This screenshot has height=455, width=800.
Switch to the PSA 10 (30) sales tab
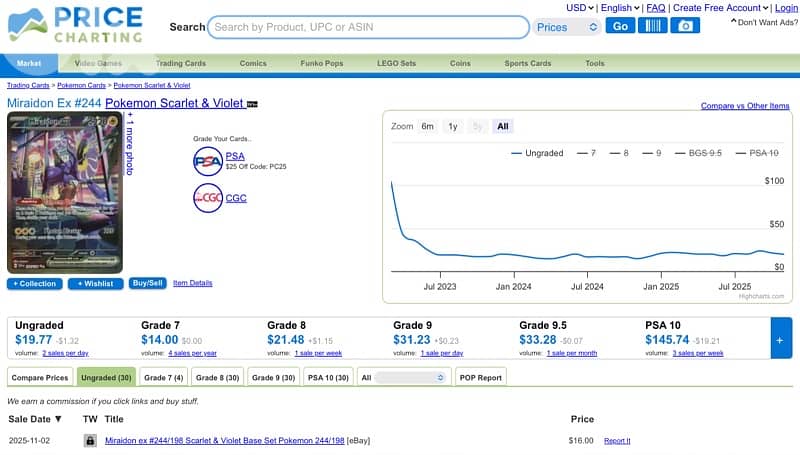click(328, 377)
